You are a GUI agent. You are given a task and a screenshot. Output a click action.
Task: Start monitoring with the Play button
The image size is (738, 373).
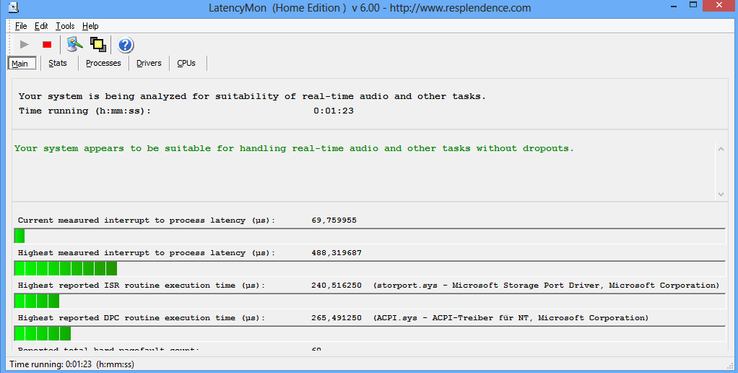[x=24, y=45]
